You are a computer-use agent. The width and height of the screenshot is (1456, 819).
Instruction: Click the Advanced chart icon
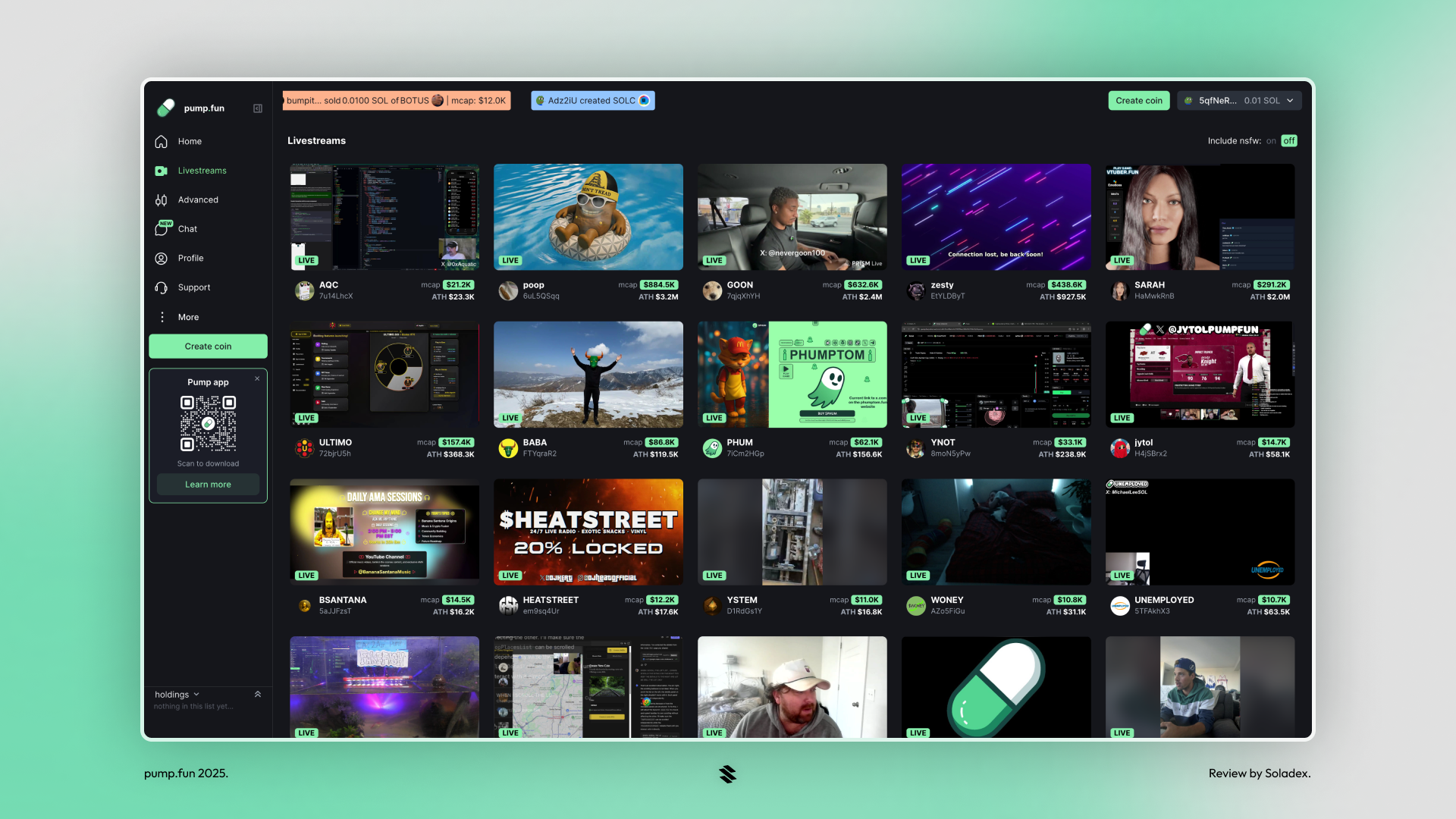point(162,200)
